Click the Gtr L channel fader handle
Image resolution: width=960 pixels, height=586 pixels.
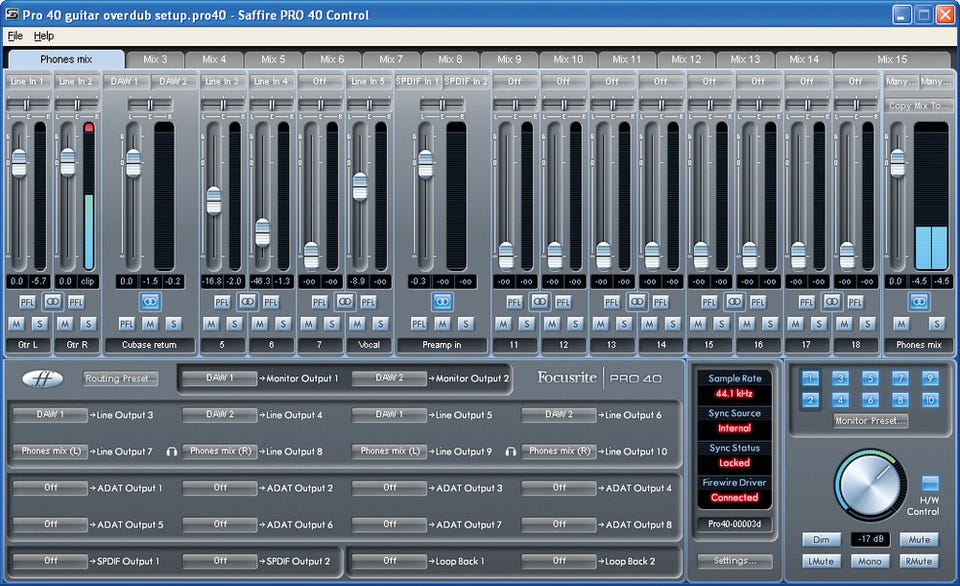tap(19, 163)
